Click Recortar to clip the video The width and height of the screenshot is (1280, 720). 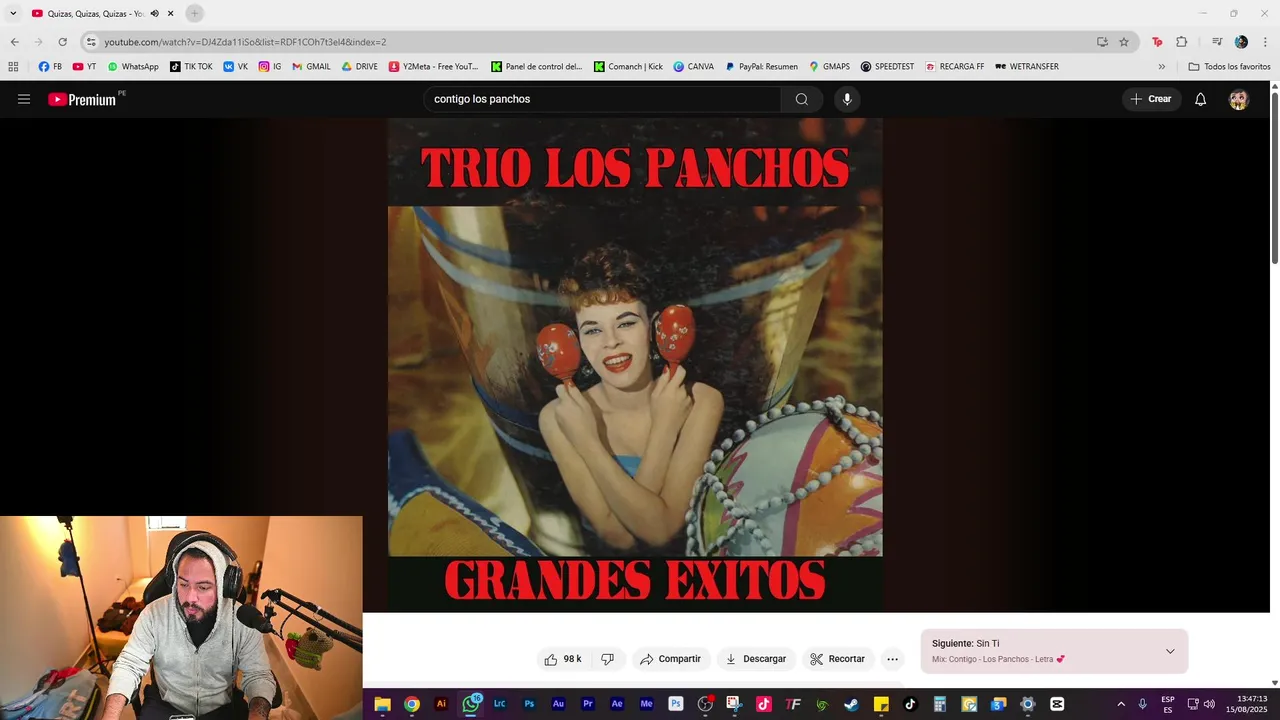pos(838,659)
